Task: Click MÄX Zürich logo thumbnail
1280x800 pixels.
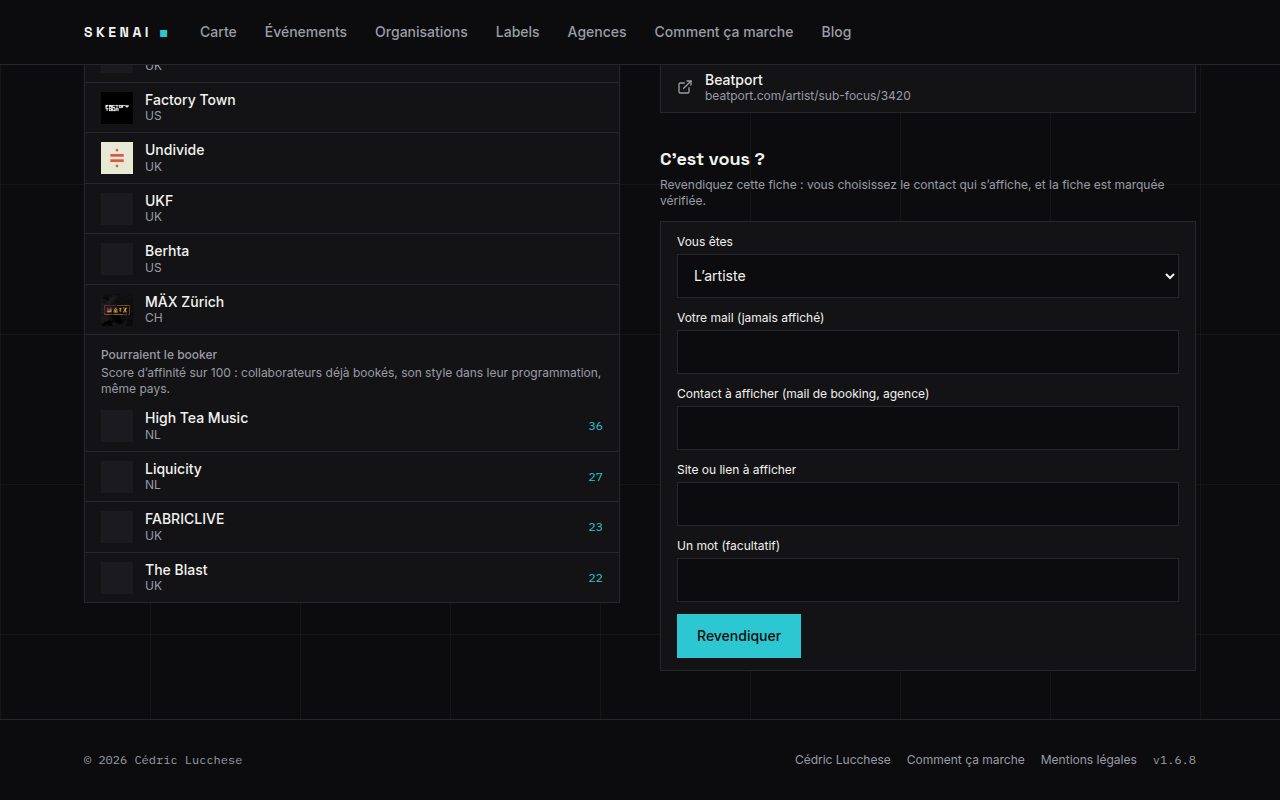Action: coord(117,310)
